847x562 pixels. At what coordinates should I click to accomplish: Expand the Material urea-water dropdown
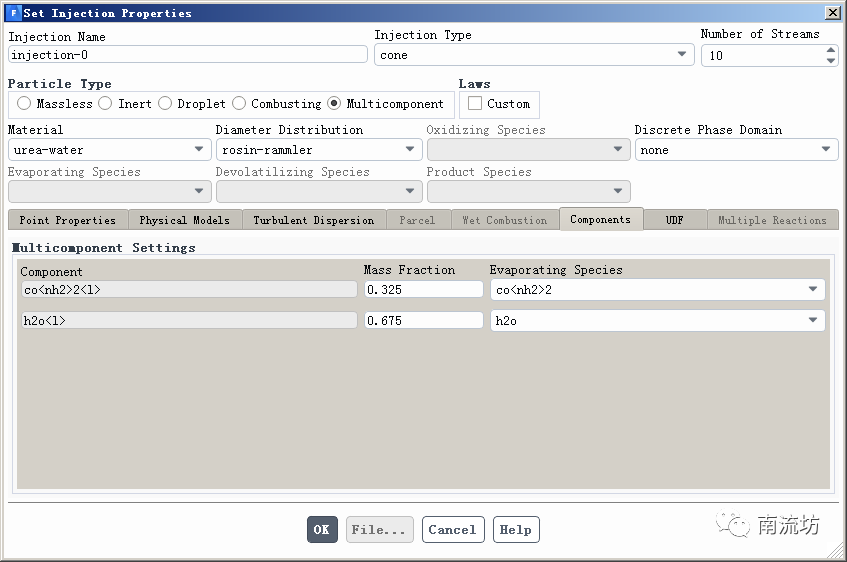[x=109, y=150]
